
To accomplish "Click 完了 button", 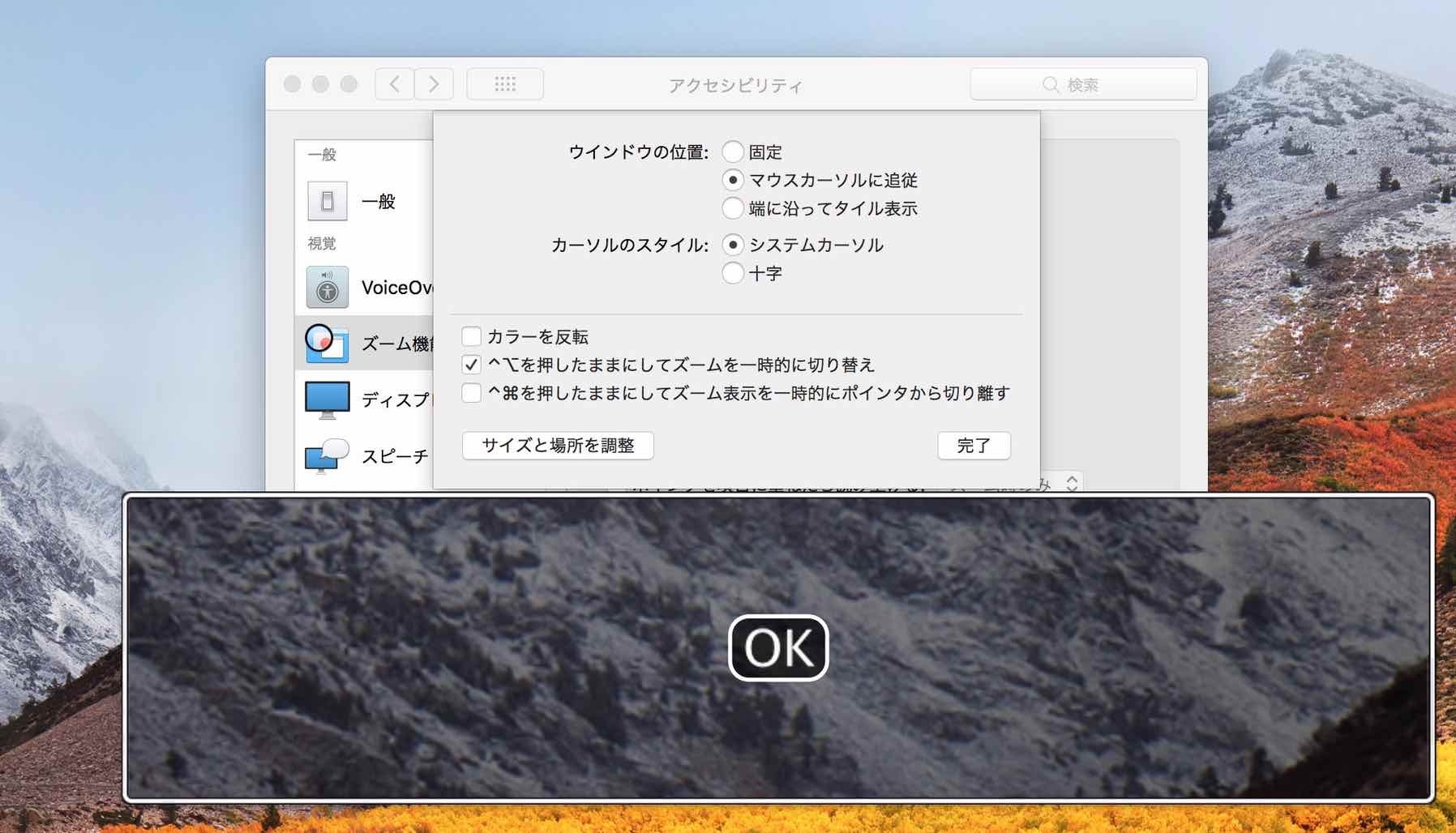I will pyautogui.click(x=974, y=446).
